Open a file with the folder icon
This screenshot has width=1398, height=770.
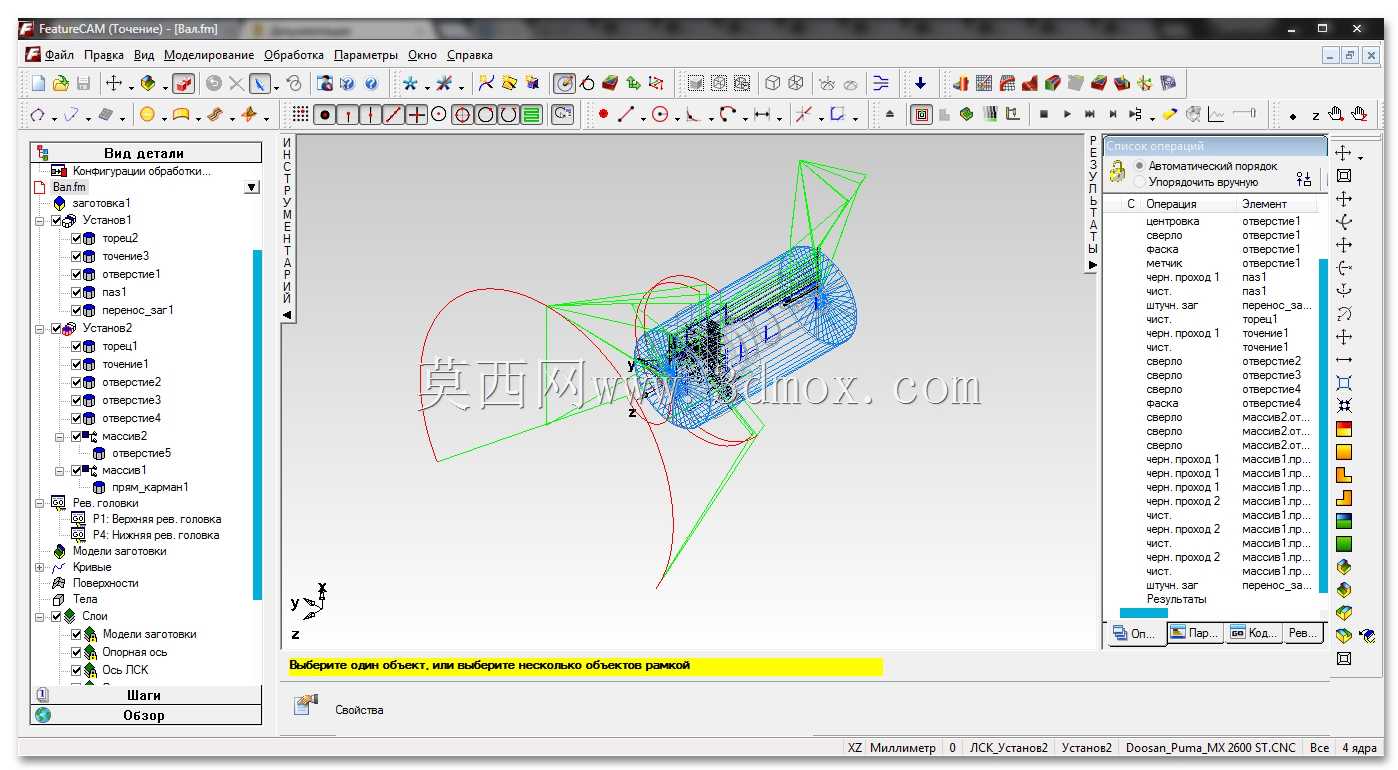(61, 83)
